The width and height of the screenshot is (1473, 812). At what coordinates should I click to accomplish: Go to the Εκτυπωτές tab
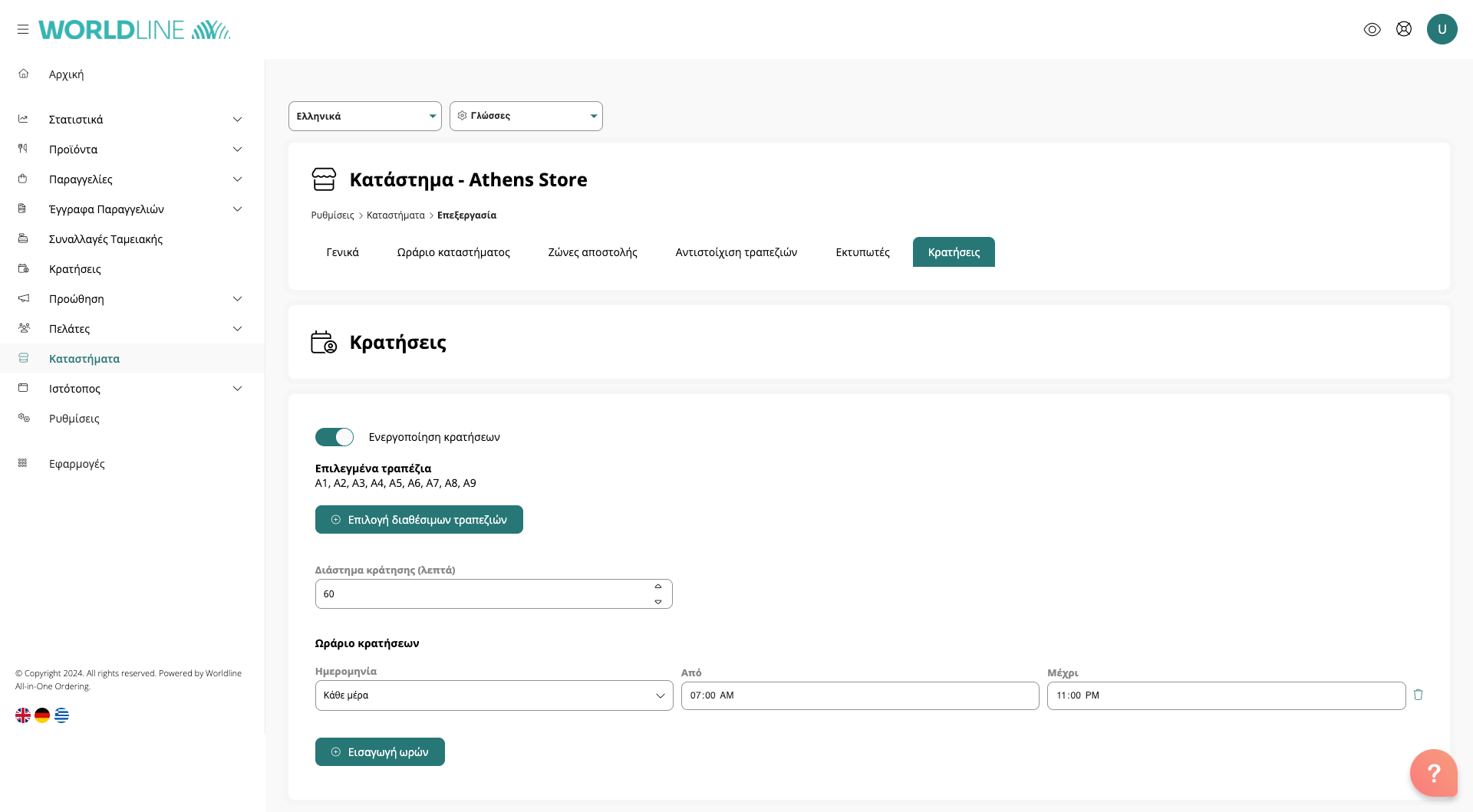coord(862,252)
